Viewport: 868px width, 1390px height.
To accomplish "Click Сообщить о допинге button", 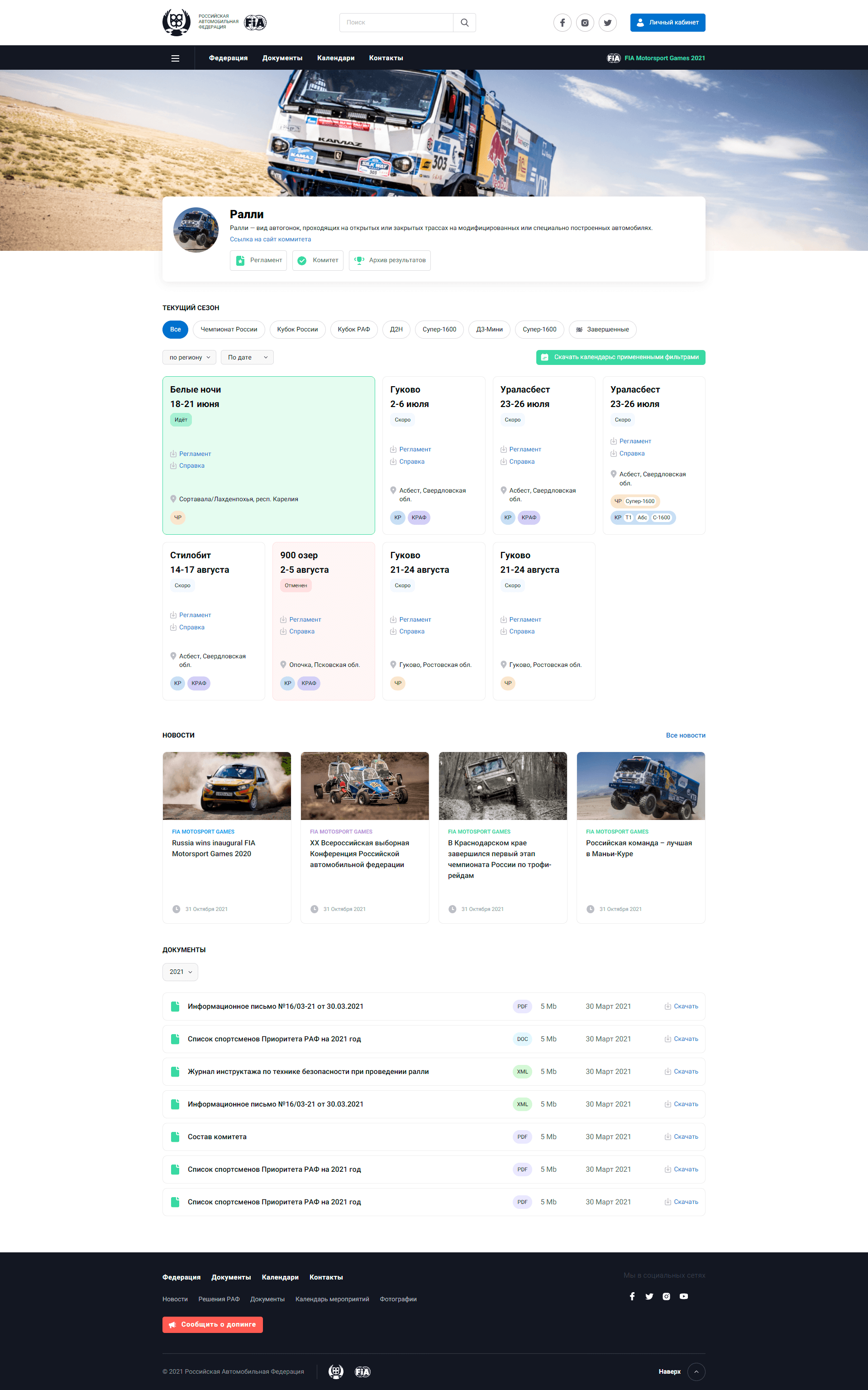I will point(212,1324).
